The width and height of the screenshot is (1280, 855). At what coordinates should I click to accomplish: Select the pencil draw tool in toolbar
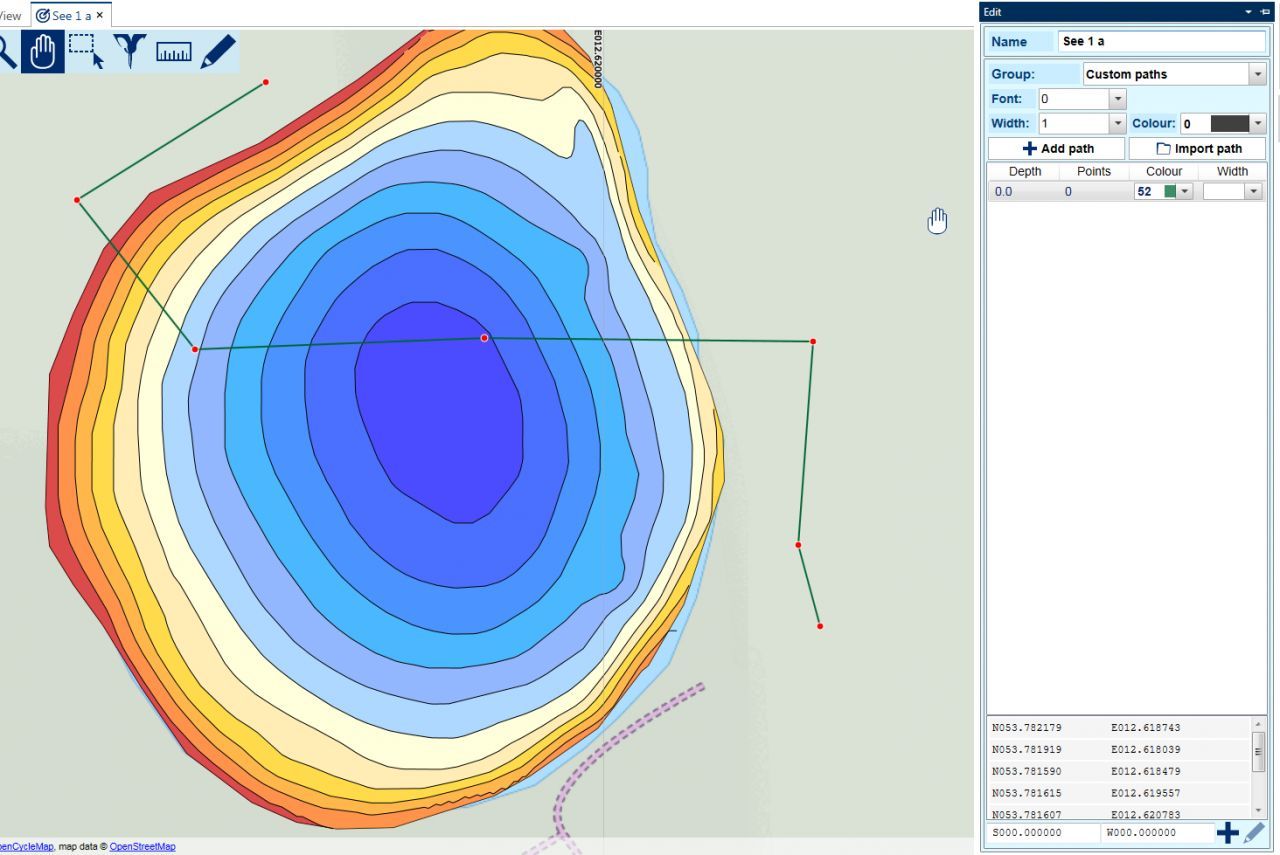click(x=217, y=52)
